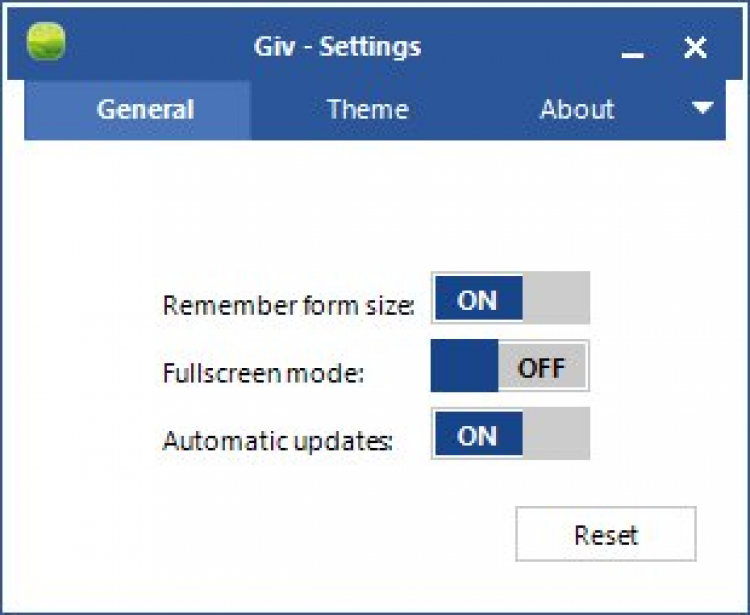This screenshot has height=615, width=750.
Task: Click the OFF knob of Fullscreen switch
Action: (x=542, y=366)
